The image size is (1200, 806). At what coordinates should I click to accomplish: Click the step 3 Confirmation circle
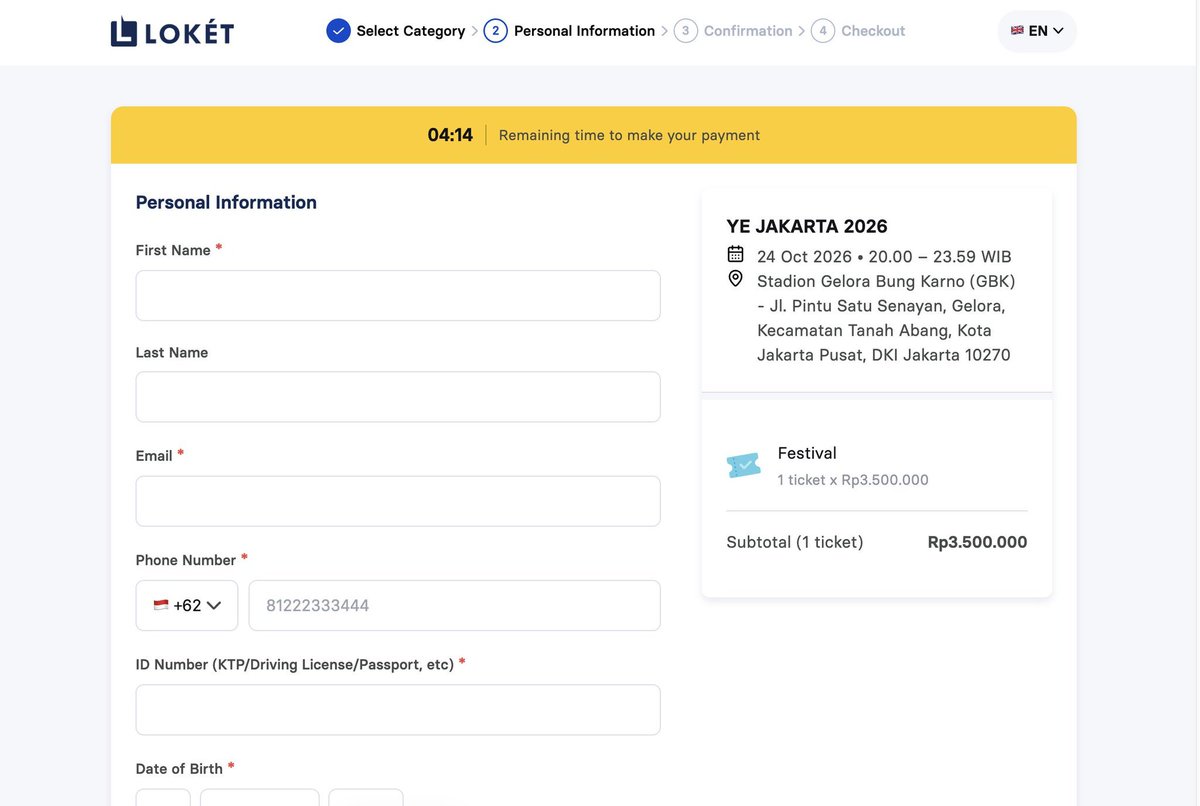point(685,31)
